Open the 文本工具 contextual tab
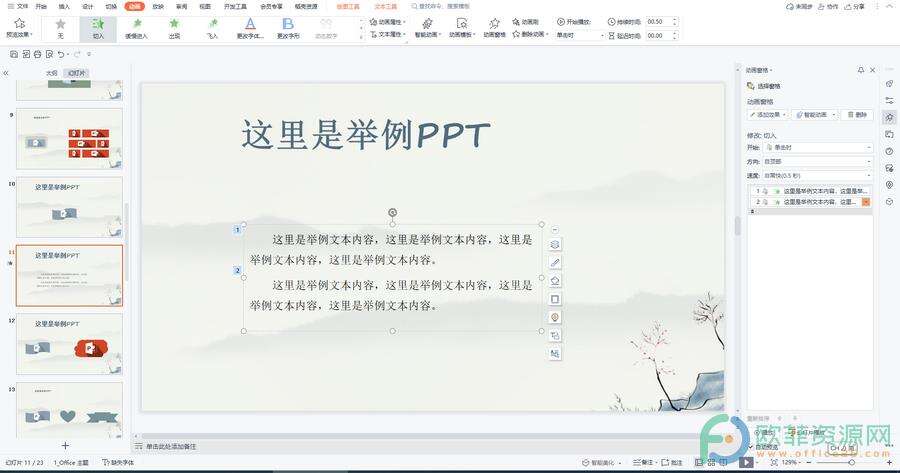Screen dimensions: 900x473 point(385,6)
